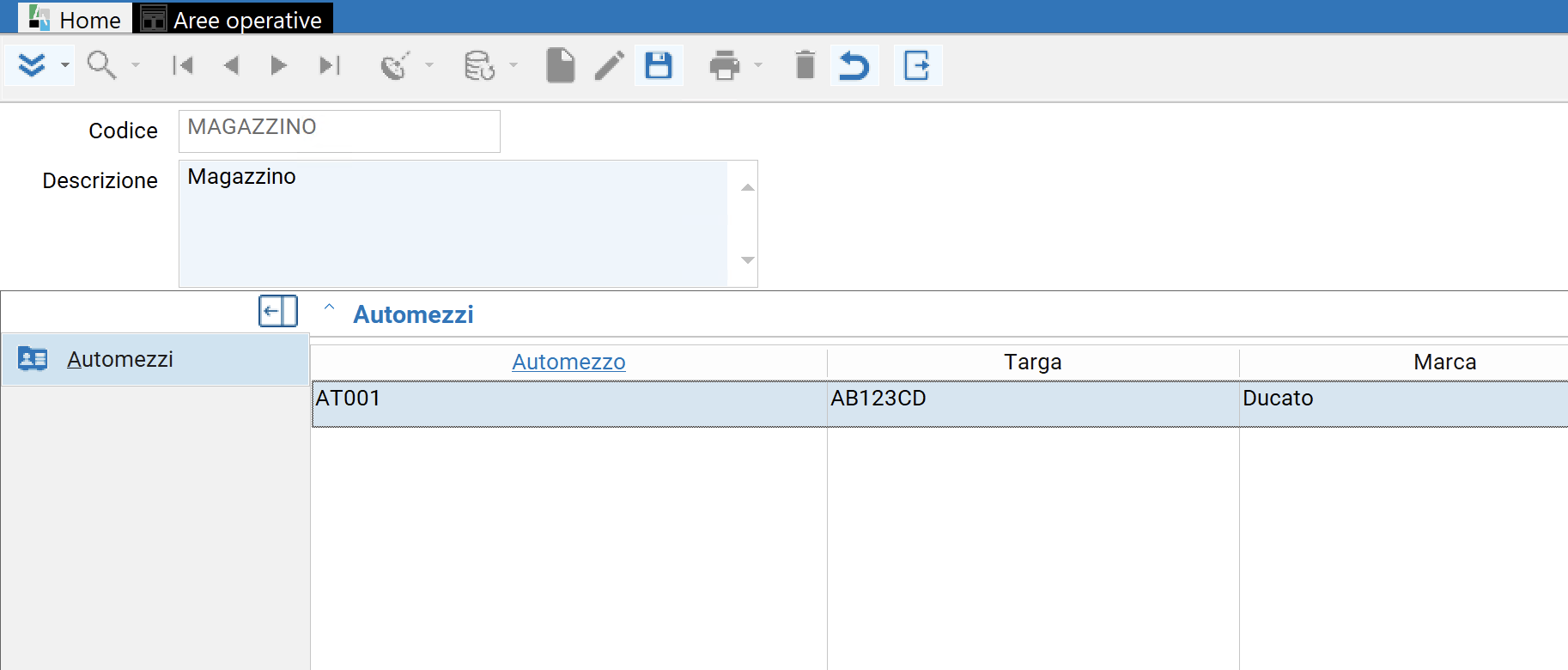Select Automezzi in the left sidebar
The height and width of the screenshot is (670, 1568).
tap(155, 359)
